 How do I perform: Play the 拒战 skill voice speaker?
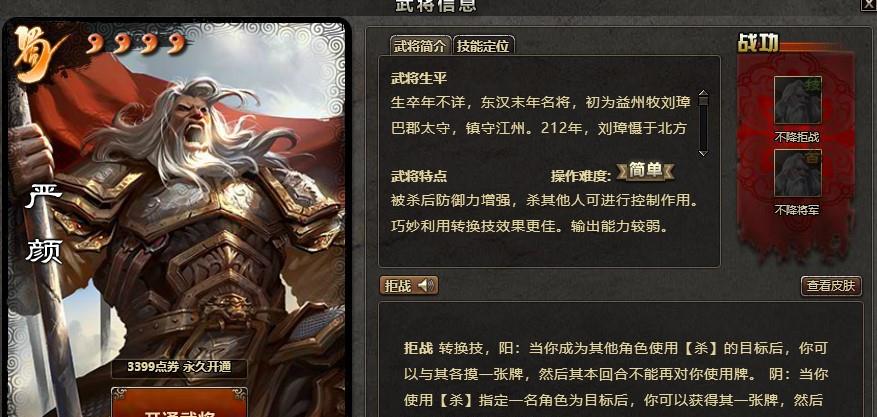426,286
